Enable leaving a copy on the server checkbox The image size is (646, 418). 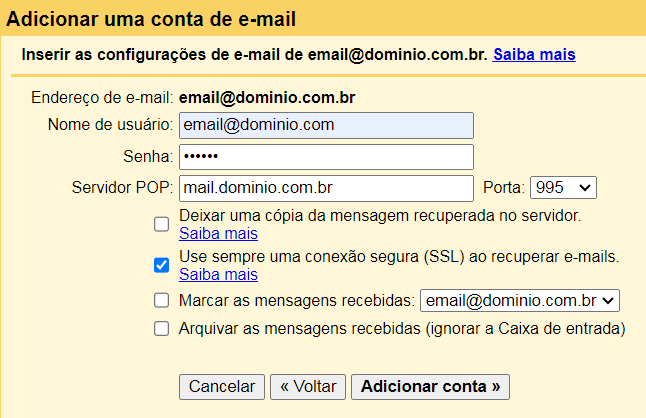(x=161, y=224)
